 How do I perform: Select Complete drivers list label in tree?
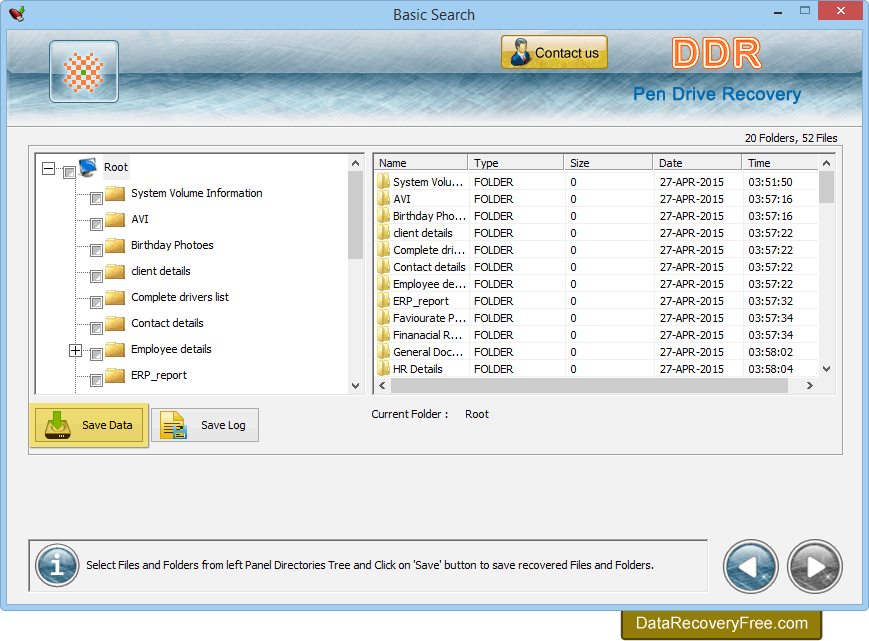click(180, 297)
